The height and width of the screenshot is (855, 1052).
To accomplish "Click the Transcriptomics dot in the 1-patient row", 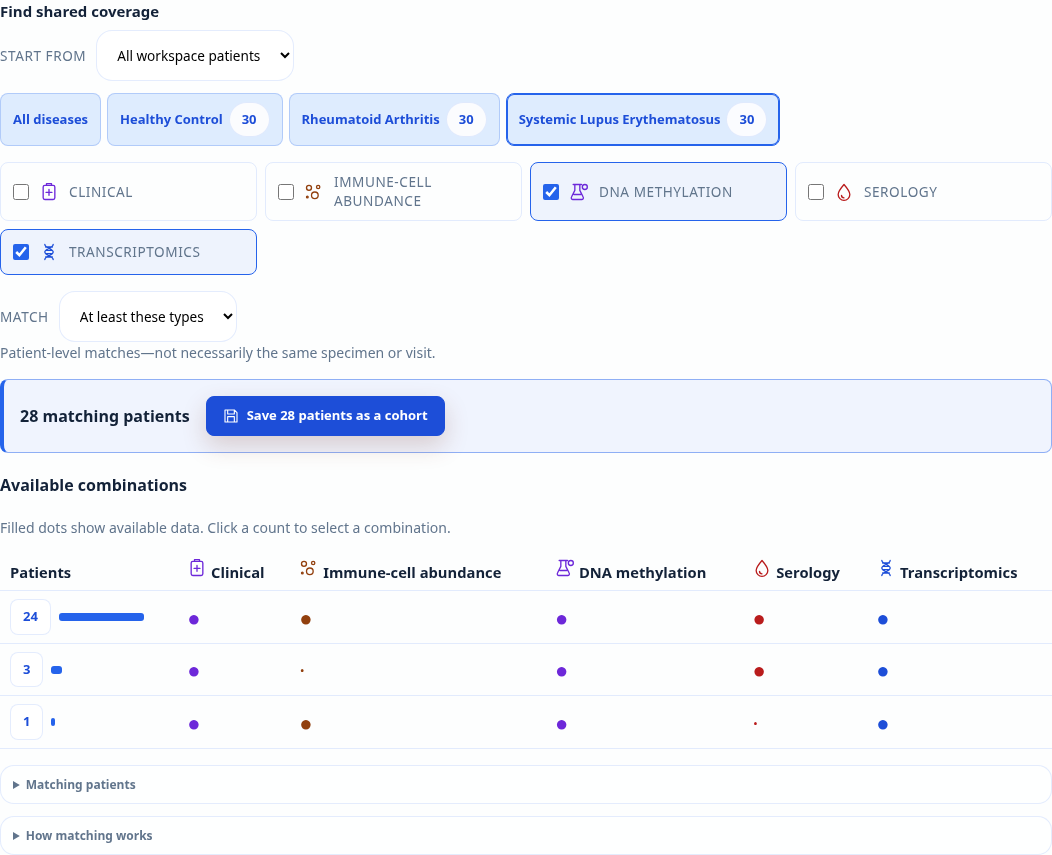I will [x=883, y=725].
